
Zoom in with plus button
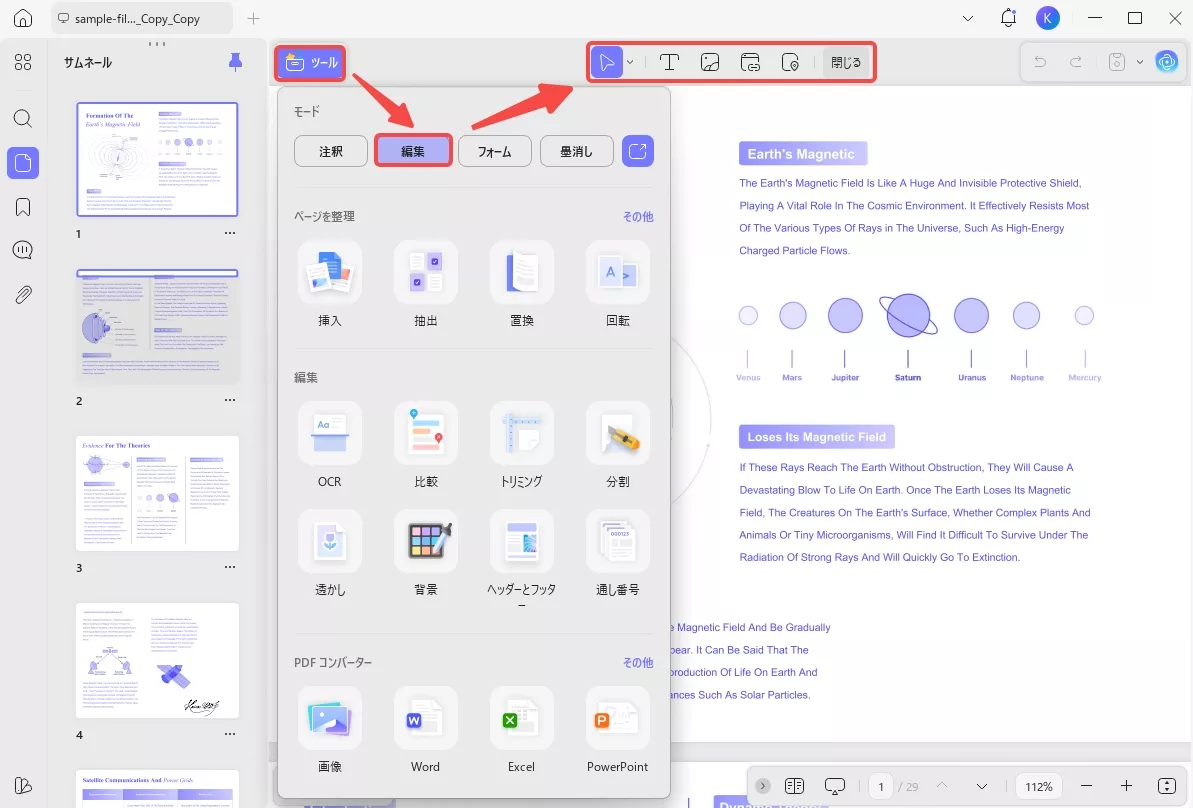[1126, 787]
